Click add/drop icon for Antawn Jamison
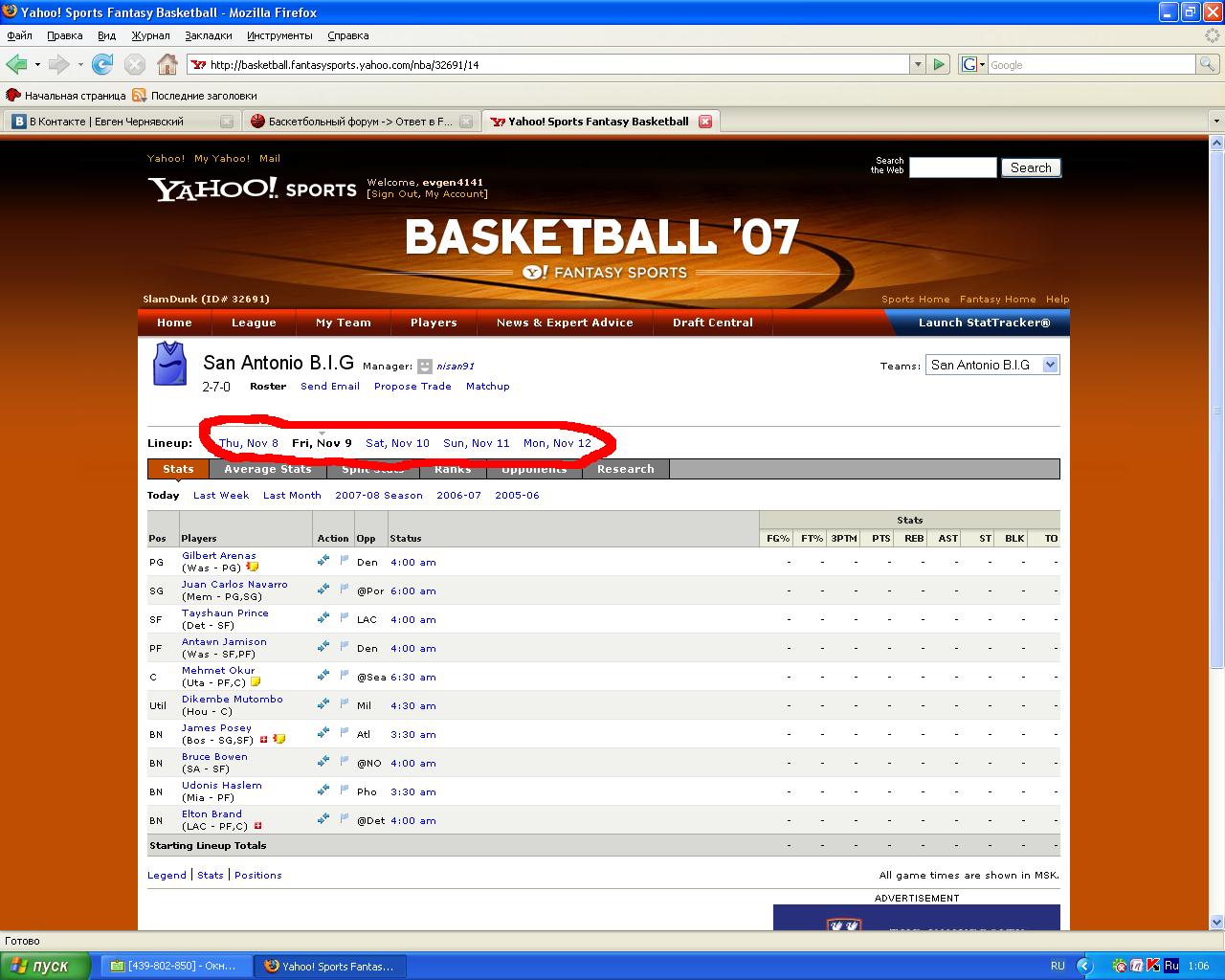Screen dimensions: 1225x980 click(x=323, y=647)
